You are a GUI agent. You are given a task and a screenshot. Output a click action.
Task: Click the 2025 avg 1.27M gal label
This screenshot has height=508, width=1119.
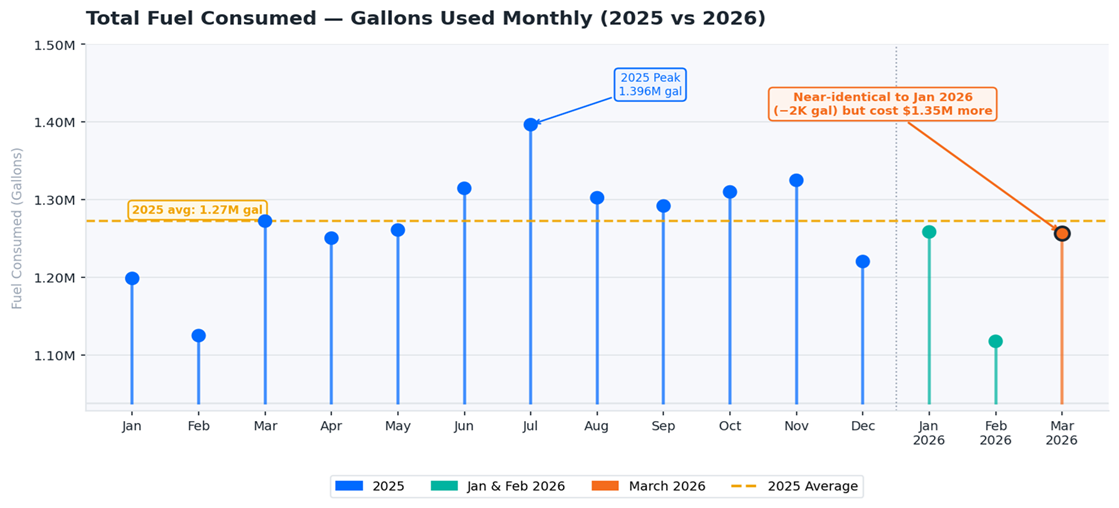point(197,210)
